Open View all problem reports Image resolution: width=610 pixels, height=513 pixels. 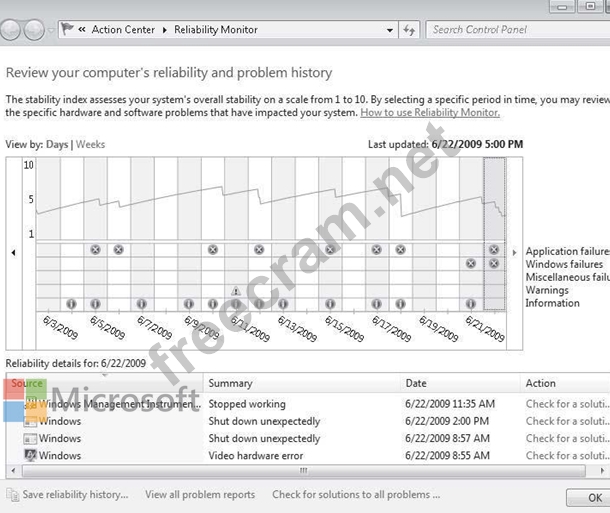click(200, 494)
